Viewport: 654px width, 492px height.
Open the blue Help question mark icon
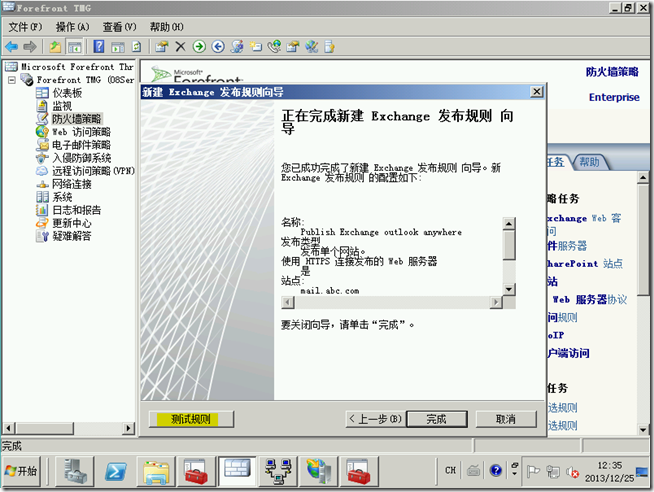pos(99,46)
